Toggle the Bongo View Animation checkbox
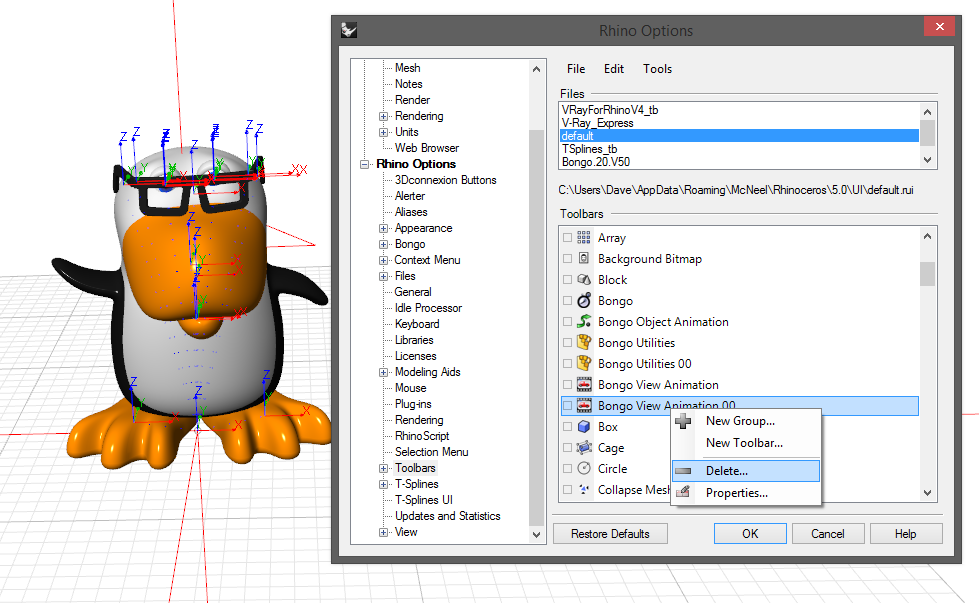This screenshot has height=603, width=979. tap(567, 385)
